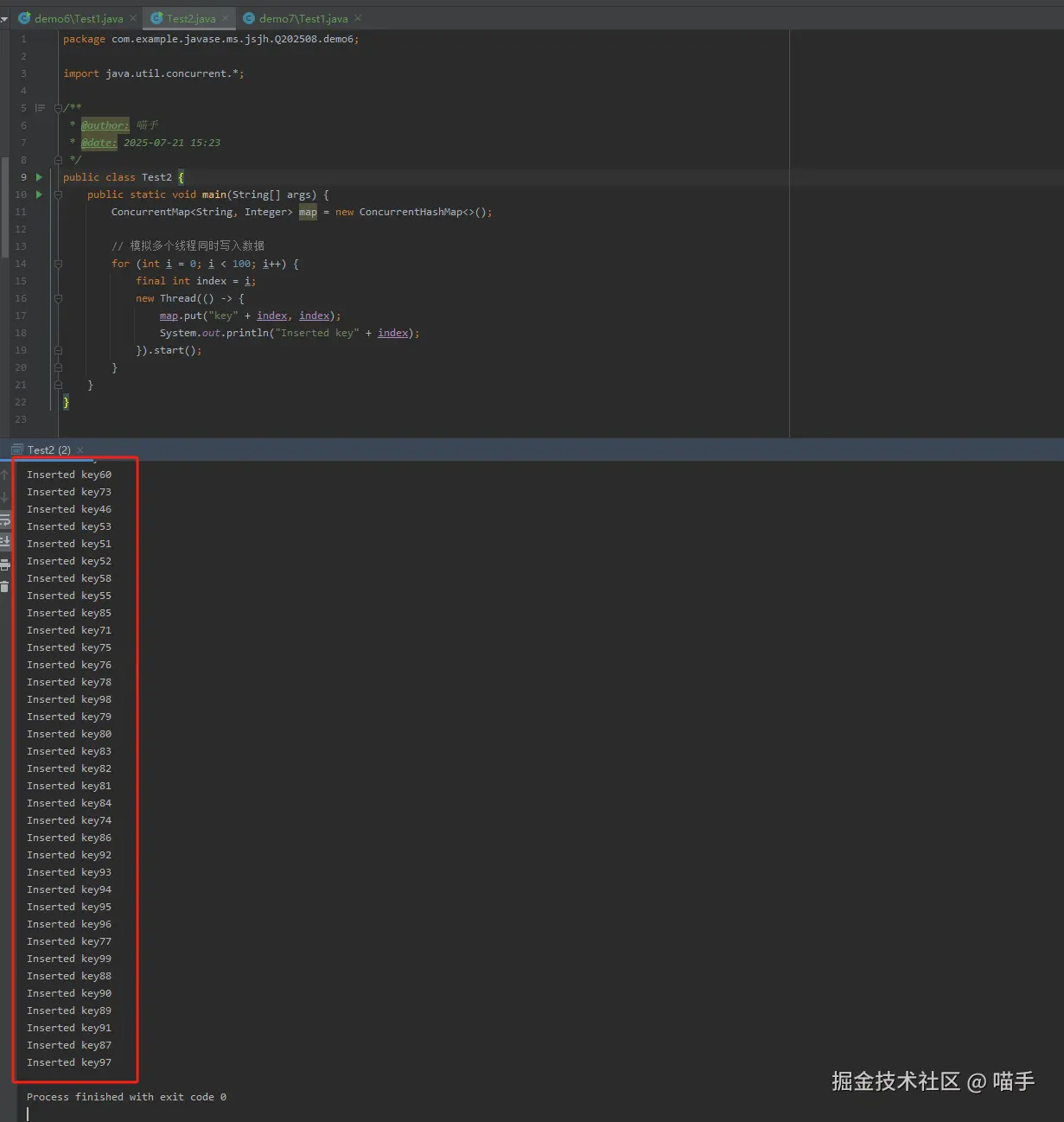The image size is (1064, 1122).
Task: Click 'Process finished with exit code 0'
Action: coord(126,1097)
